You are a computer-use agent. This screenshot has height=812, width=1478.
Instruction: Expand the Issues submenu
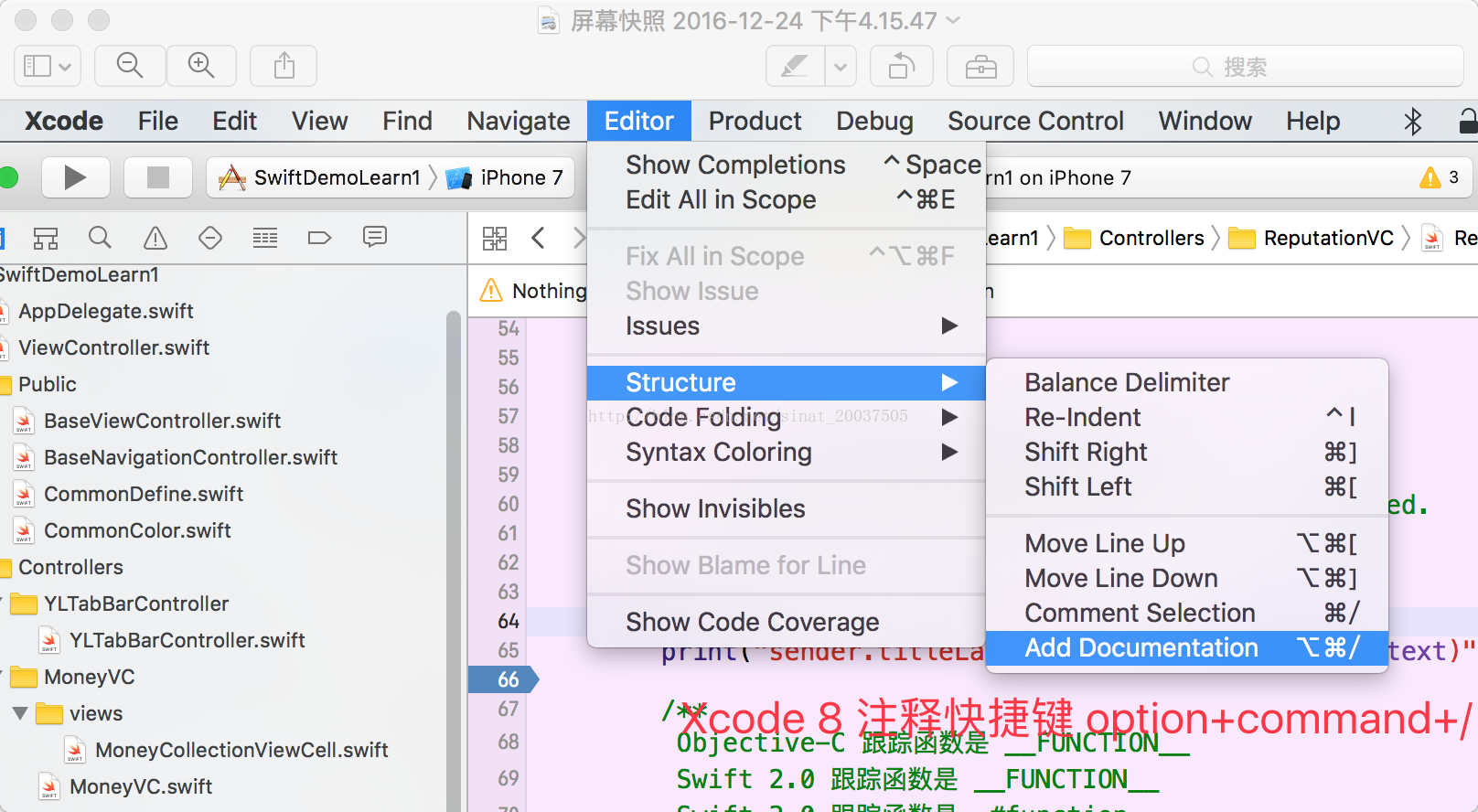pyautogui.click(x=787, y=326)
